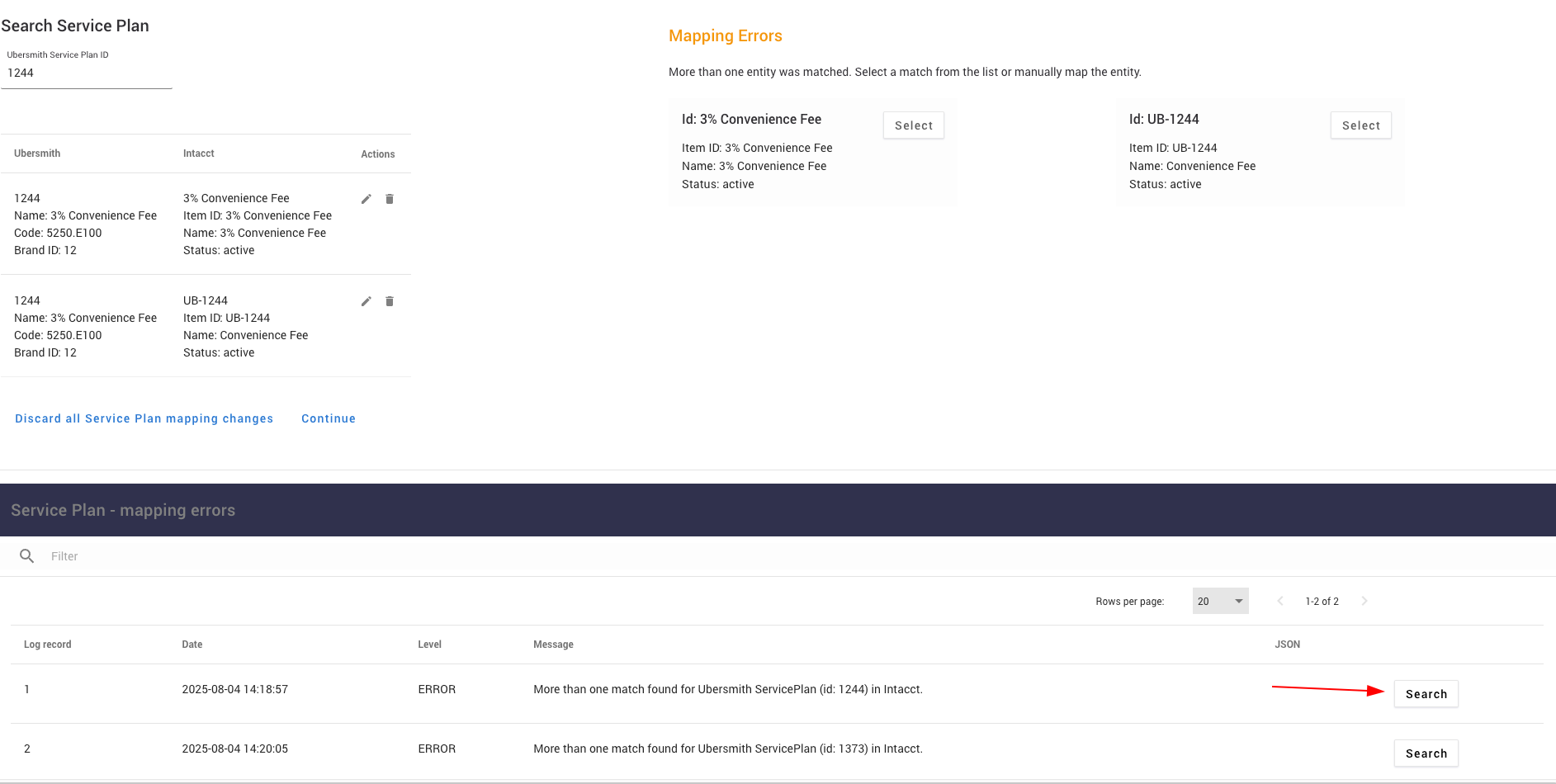
Task: Click the Id: UB-1244 card title
Action: (1164, 119)
